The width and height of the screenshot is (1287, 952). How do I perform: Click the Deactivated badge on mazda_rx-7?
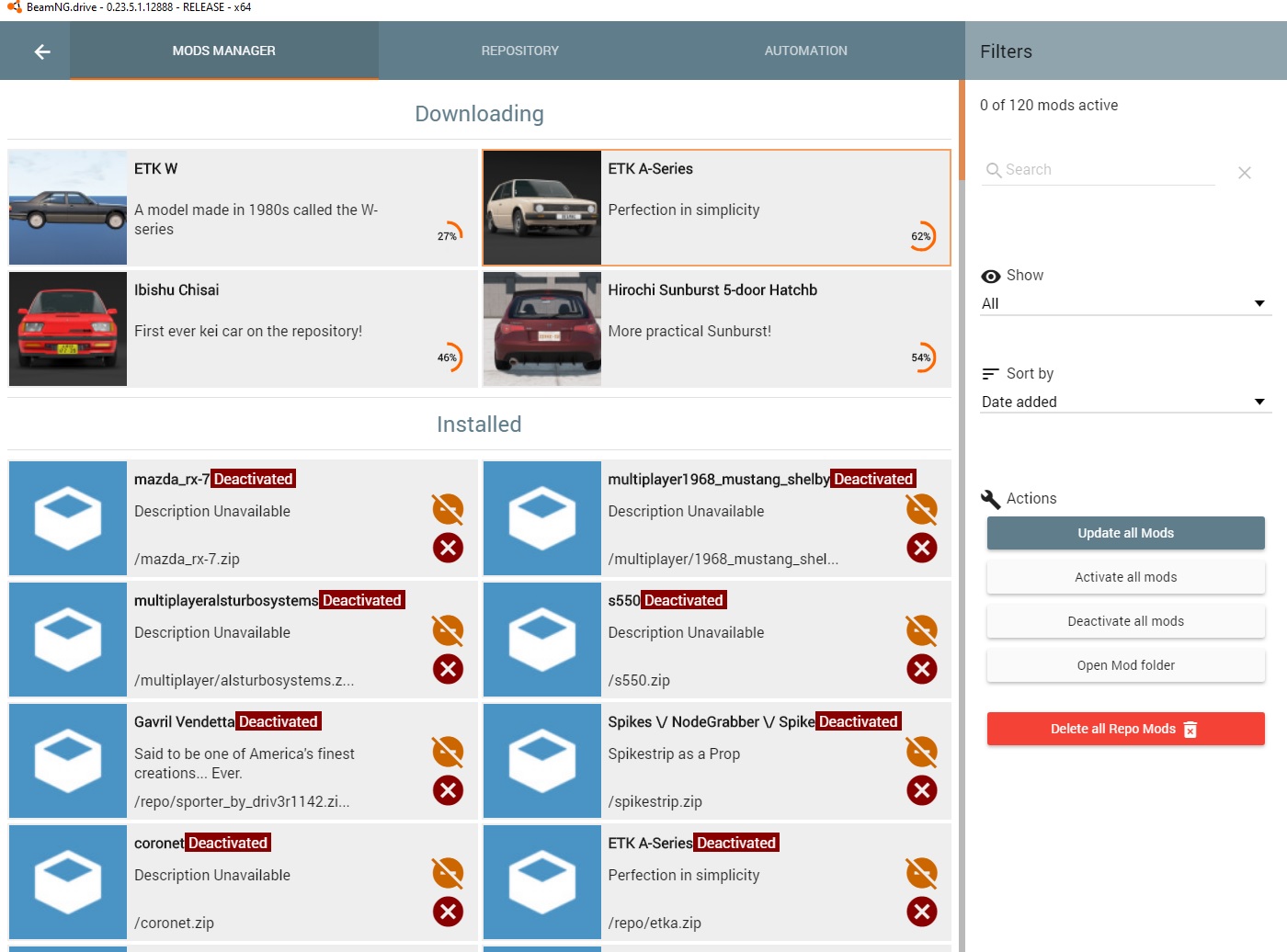click(x=253, y=479)
